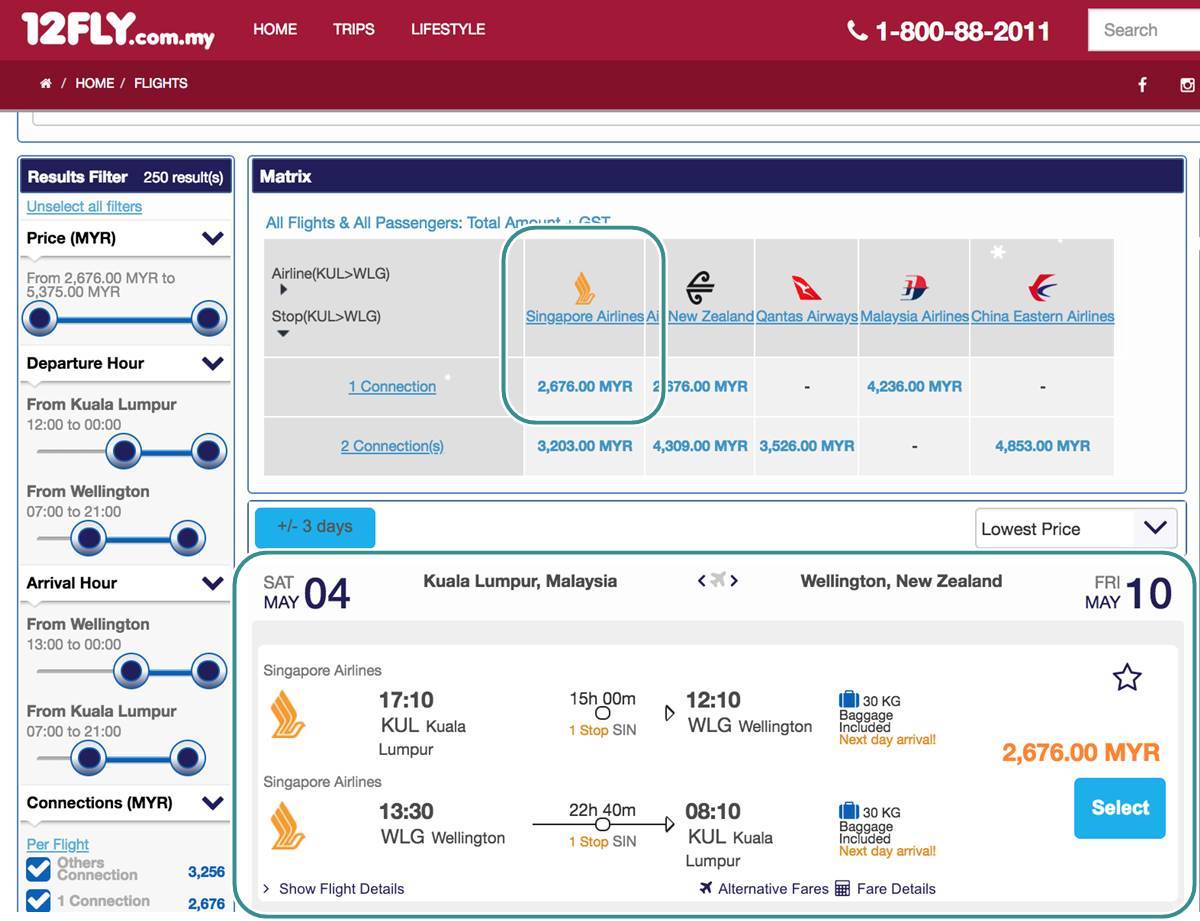
Task: Go to FLIGHTS in the breadcrumb
Action: click(161, 84)
